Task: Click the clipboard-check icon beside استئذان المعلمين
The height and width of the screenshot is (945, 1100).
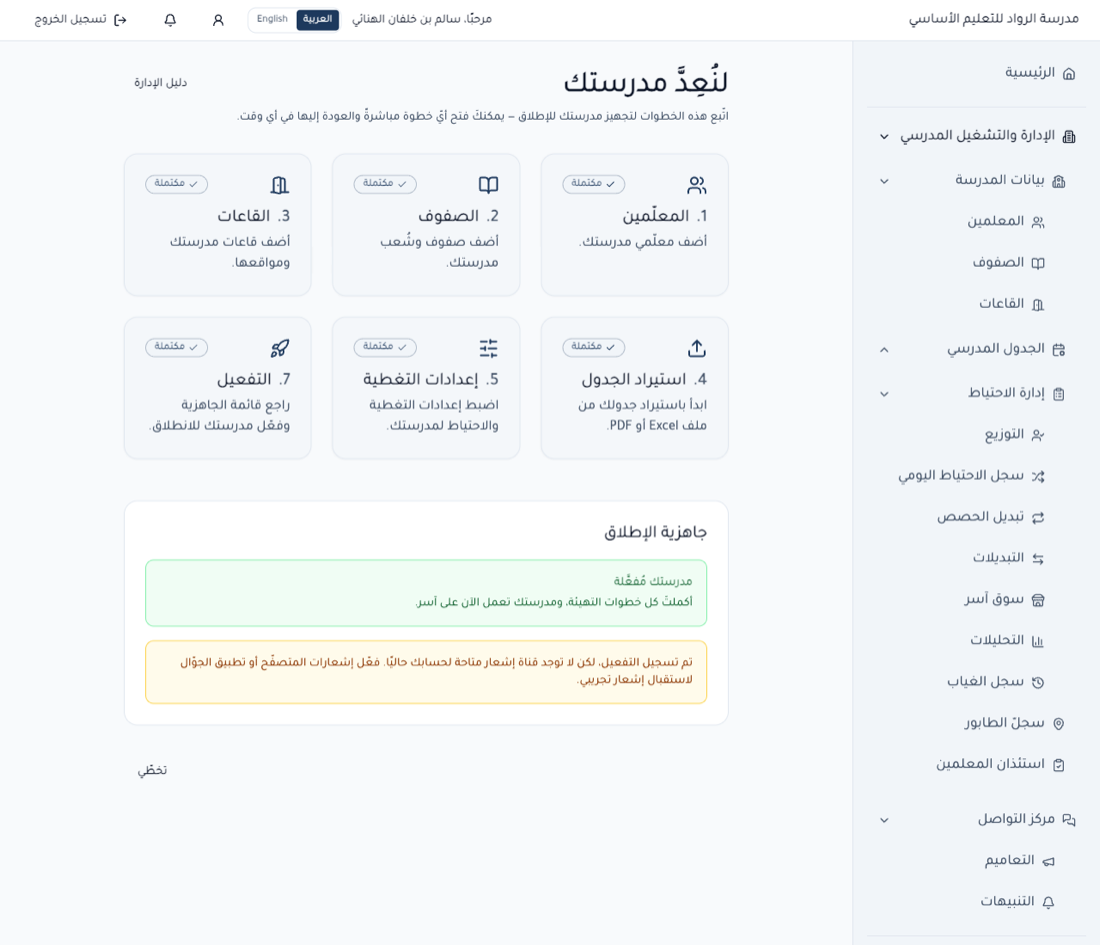Action: click(1059, 765)
